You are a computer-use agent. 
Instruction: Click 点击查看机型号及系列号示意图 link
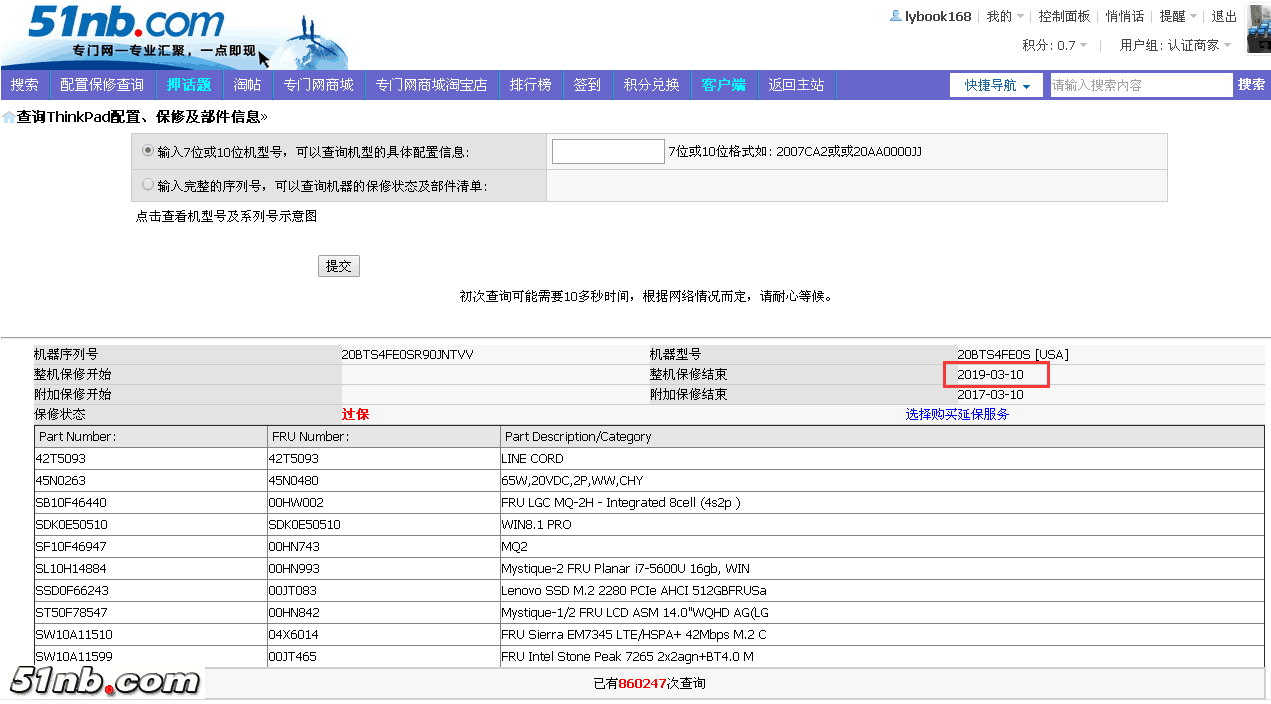[226, 215]
